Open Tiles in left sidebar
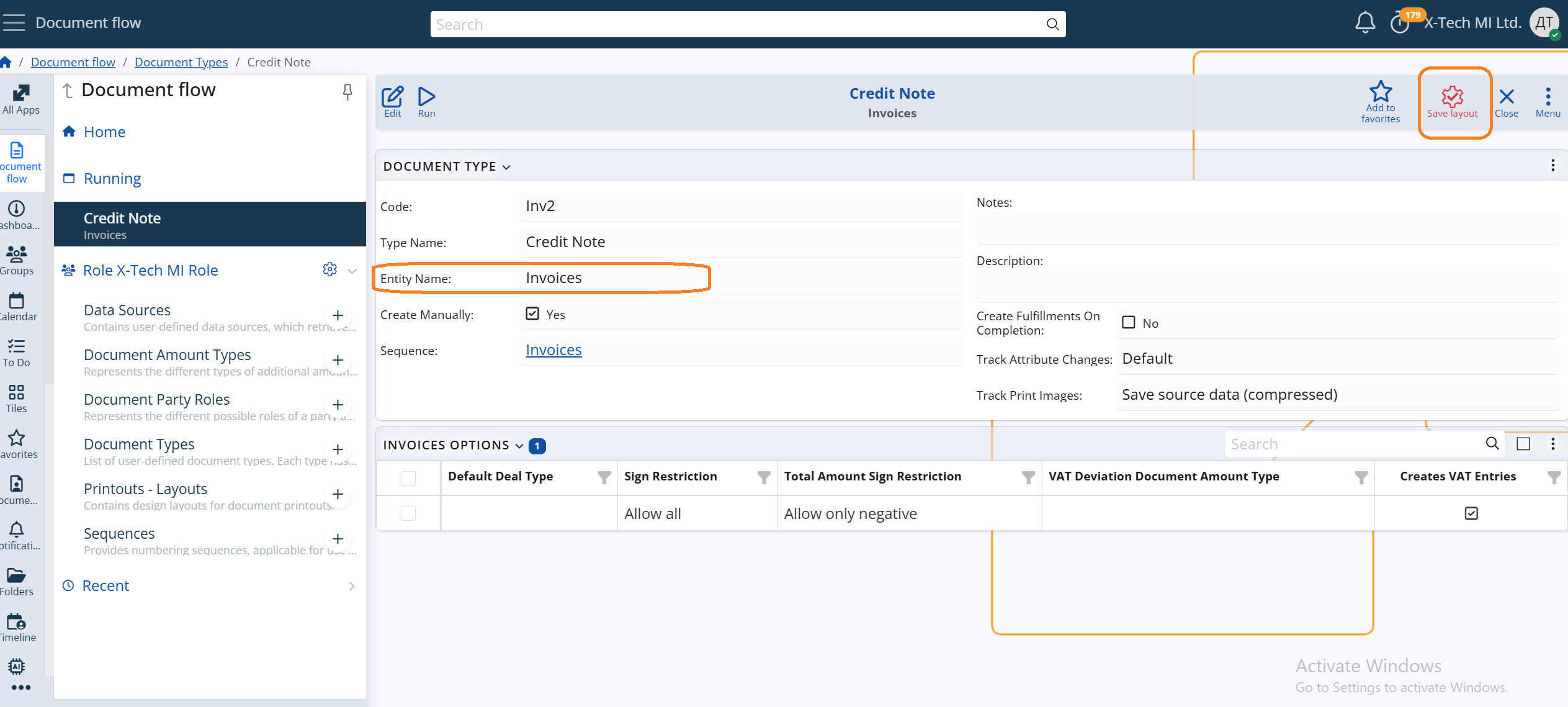Screen dimensions: 1568x707 pyautogui.click(x=16, y=399)
